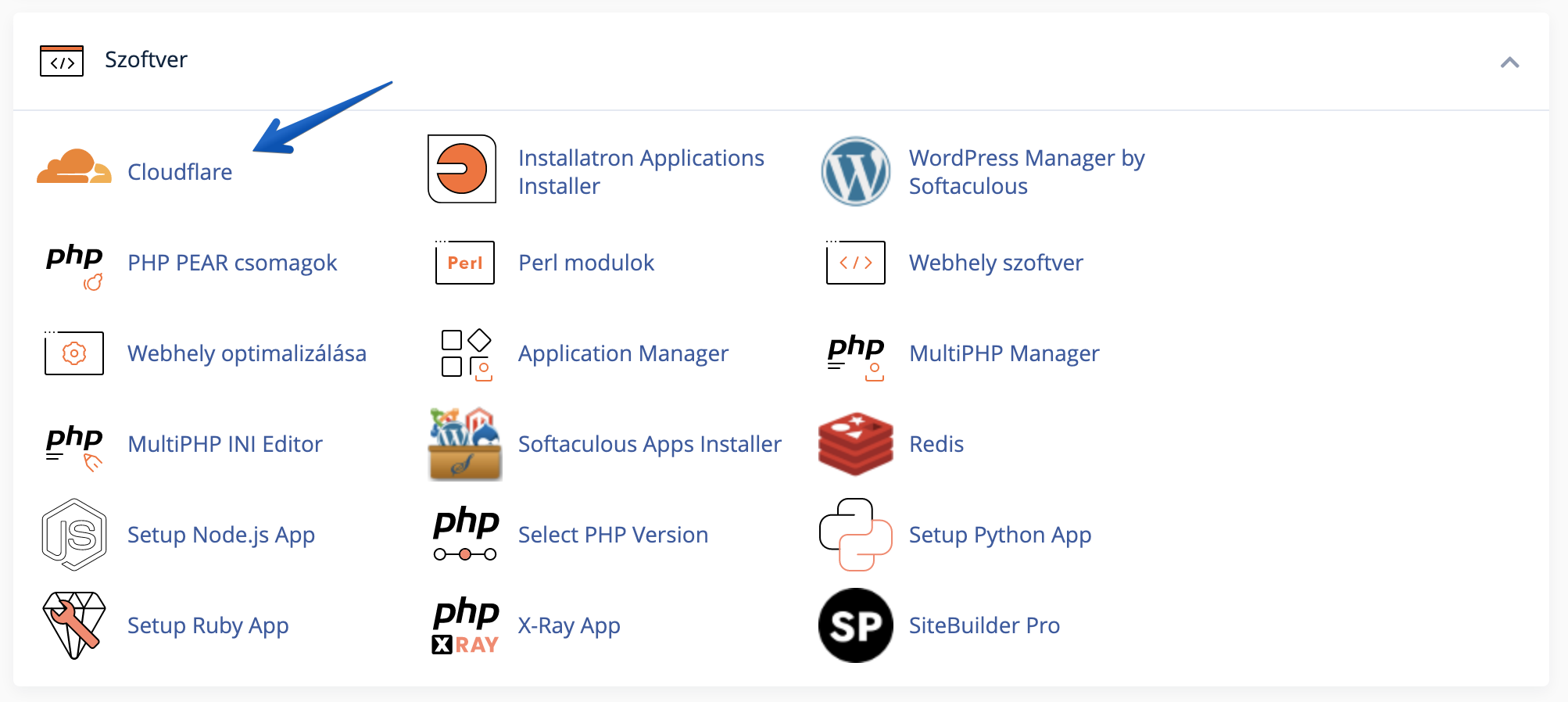This screenshot has width=1568, height=702.
Task: Click the Szoftver section title
Action: coord(146,59)
